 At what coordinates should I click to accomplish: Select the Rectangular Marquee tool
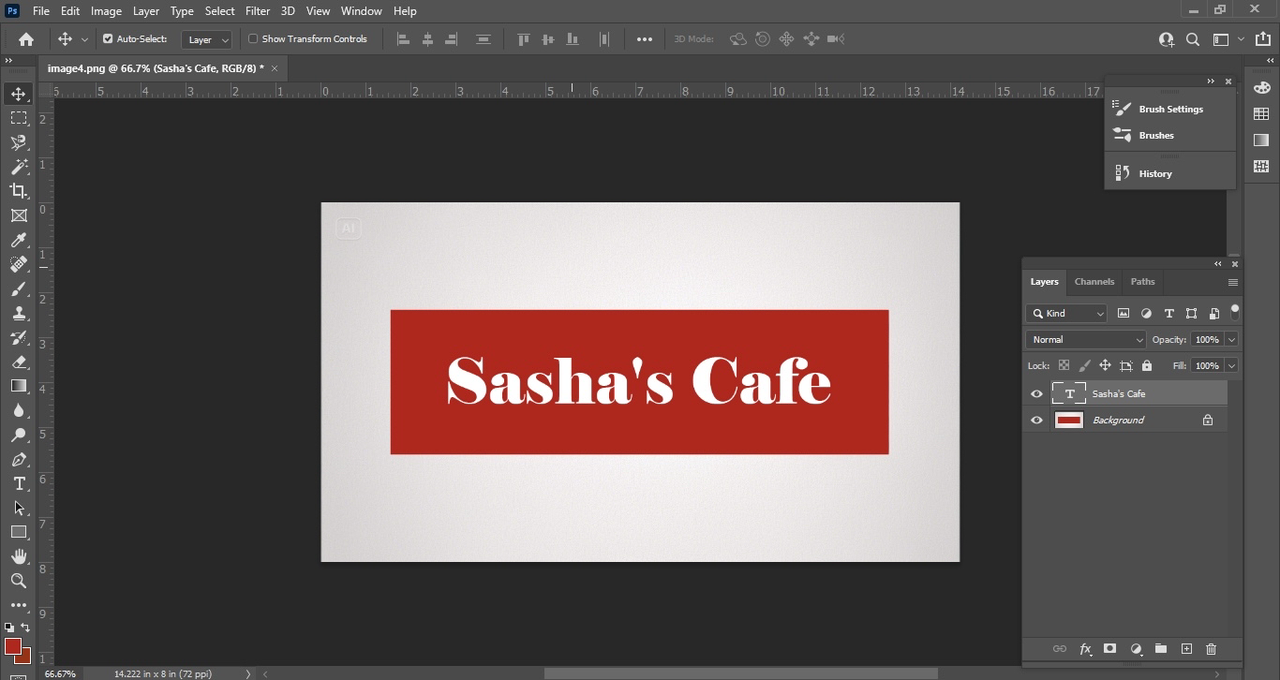coord(19,118)
